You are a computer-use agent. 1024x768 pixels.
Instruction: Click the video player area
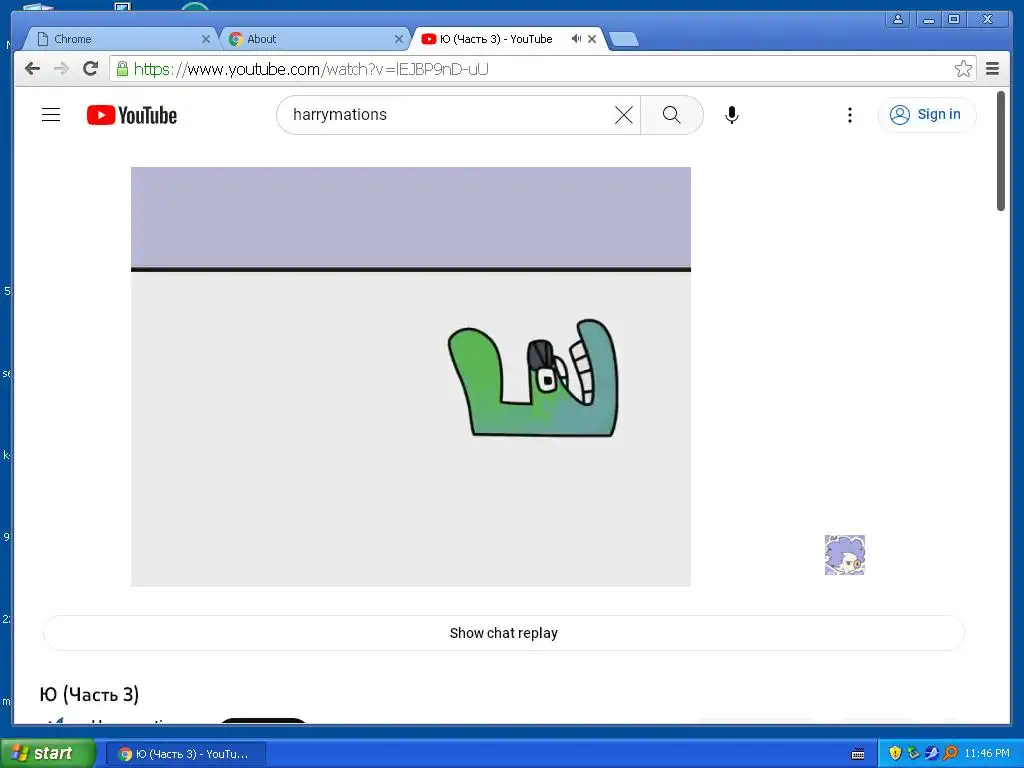click(411, 377)
